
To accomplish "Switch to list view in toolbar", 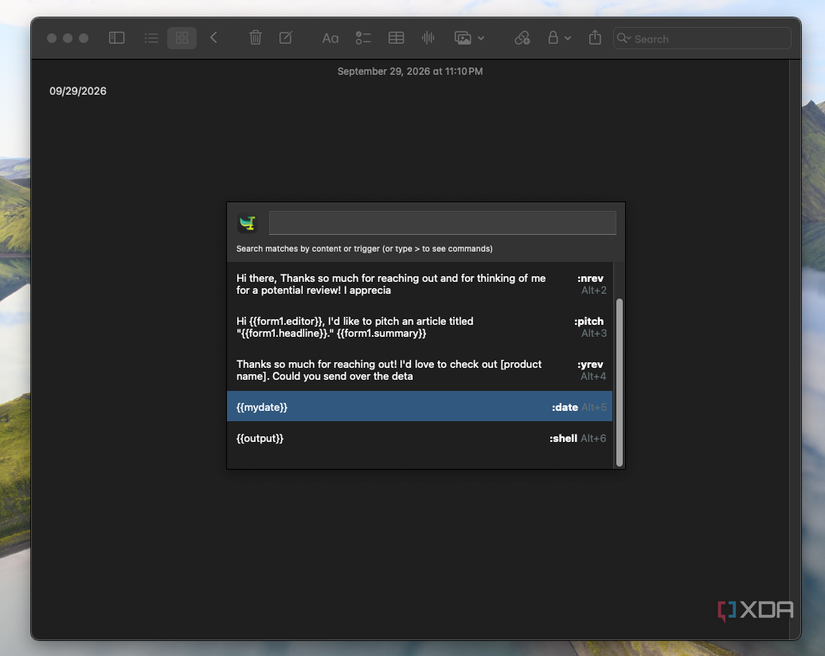I will click(152, 38).
